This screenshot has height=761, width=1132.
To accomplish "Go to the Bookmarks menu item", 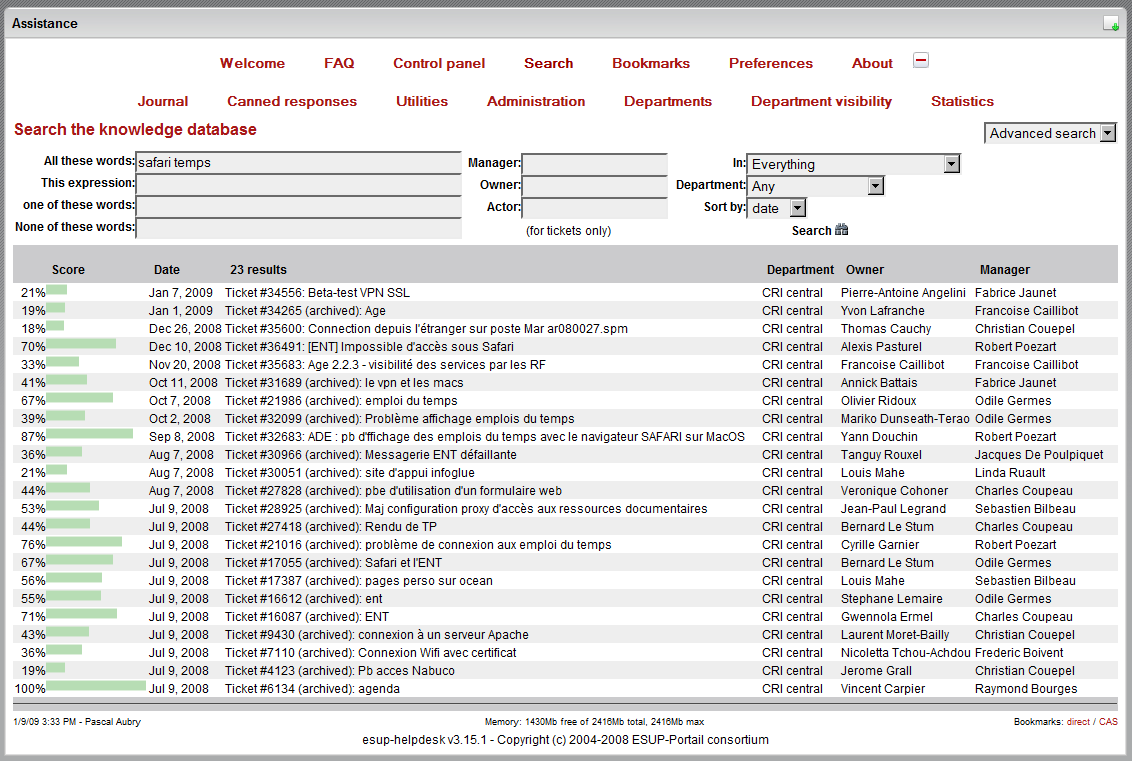I will [x=651, y=63].
